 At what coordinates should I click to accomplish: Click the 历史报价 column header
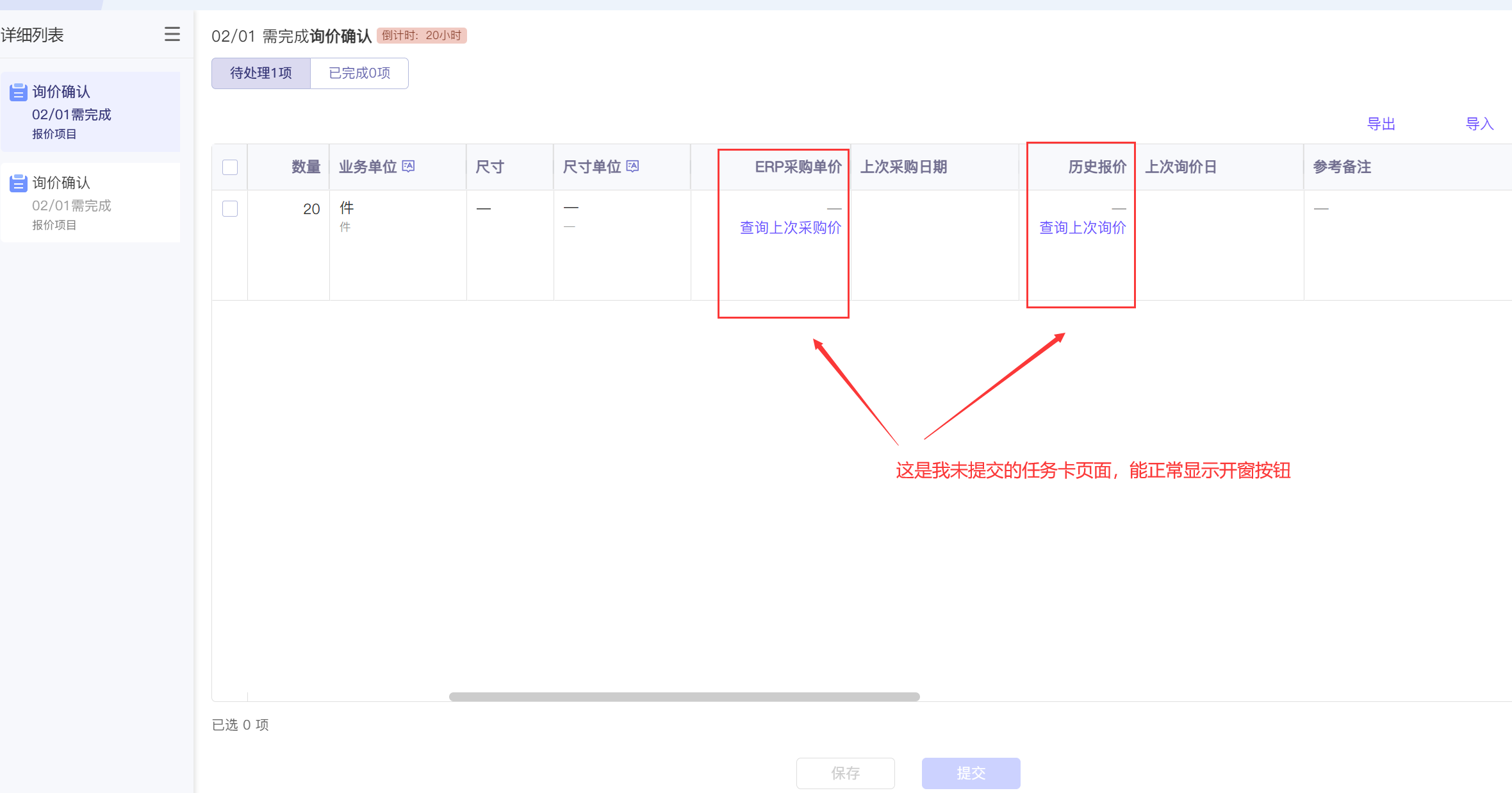coord(1078,167)
